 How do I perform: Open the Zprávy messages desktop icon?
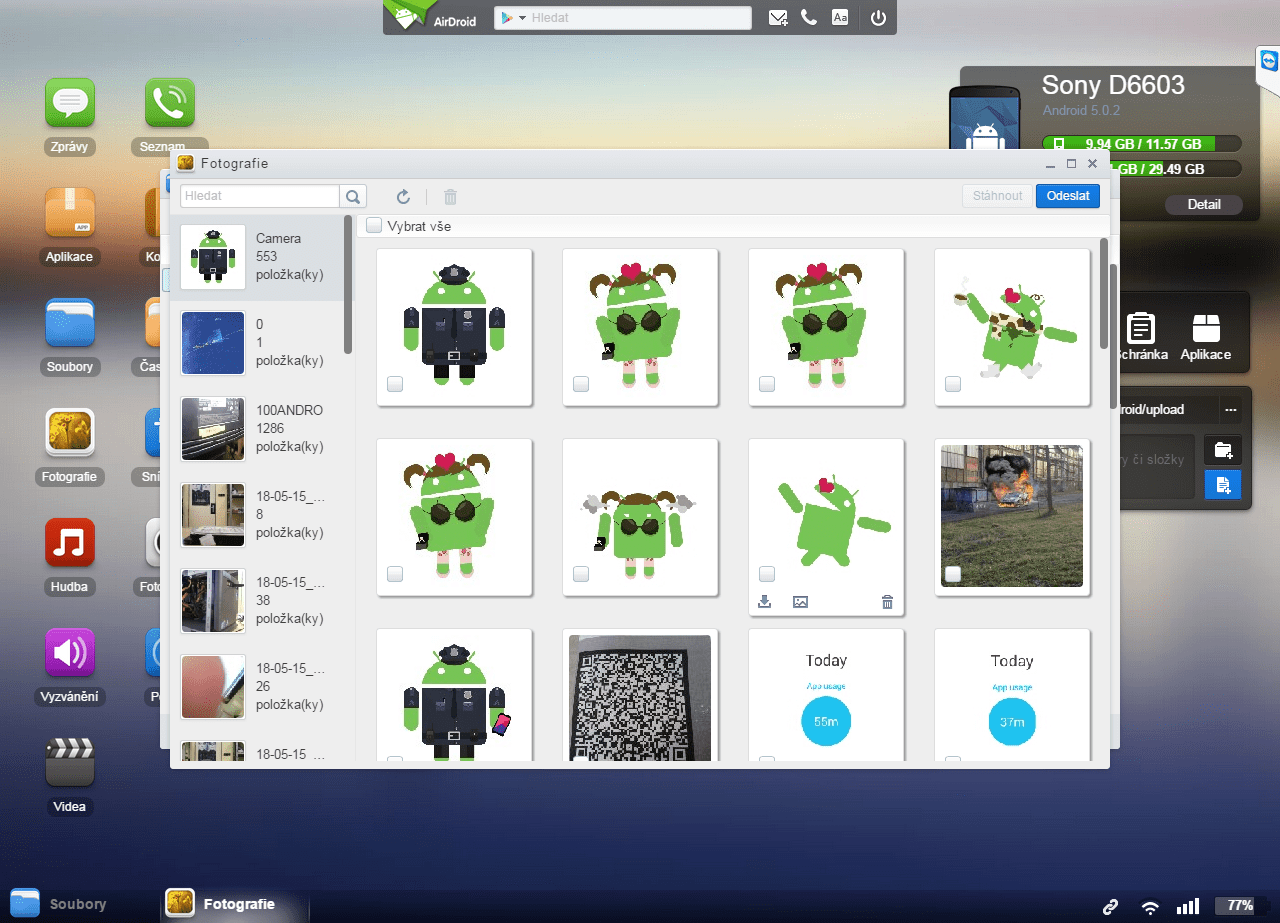coord(70,103)
